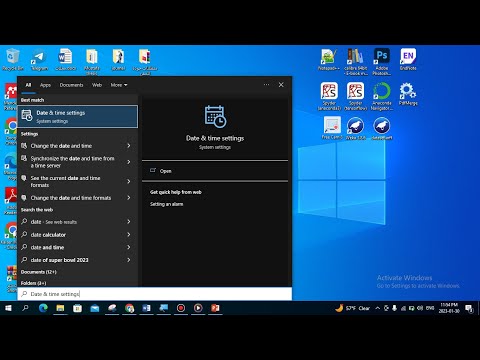Launch Anaconda Navigator desktop shortcut
Viewport: 480px width, 360px height.
[382, 97]
